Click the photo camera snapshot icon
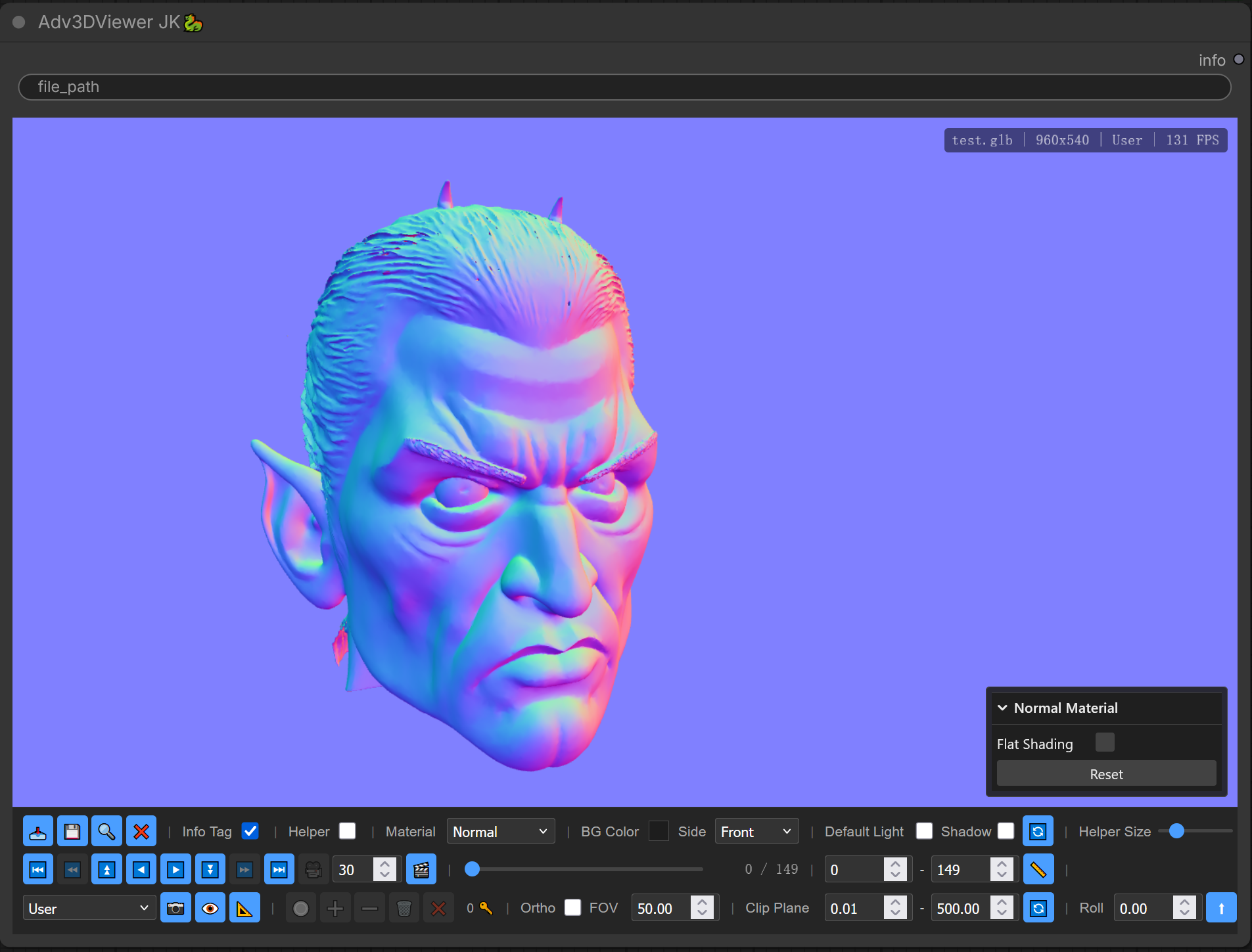The width and height of the screenshot is (1252, 952). pyautogui.click(x=175, y=908)
